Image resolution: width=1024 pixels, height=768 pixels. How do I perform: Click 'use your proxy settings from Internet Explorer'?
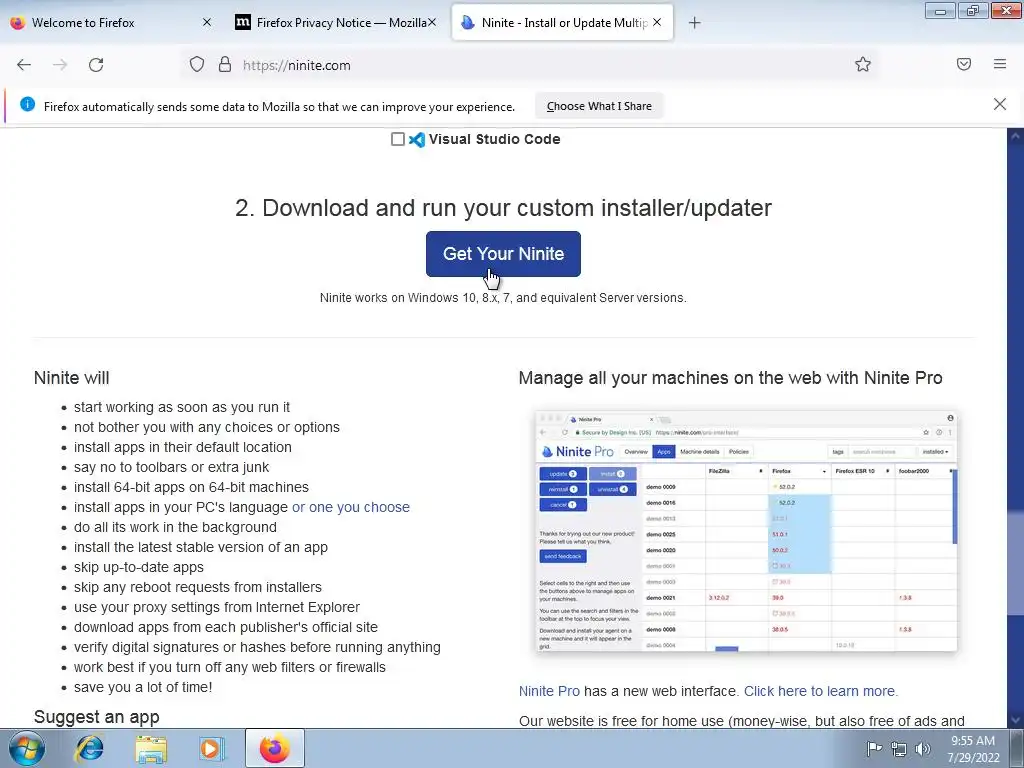point(217,607)
